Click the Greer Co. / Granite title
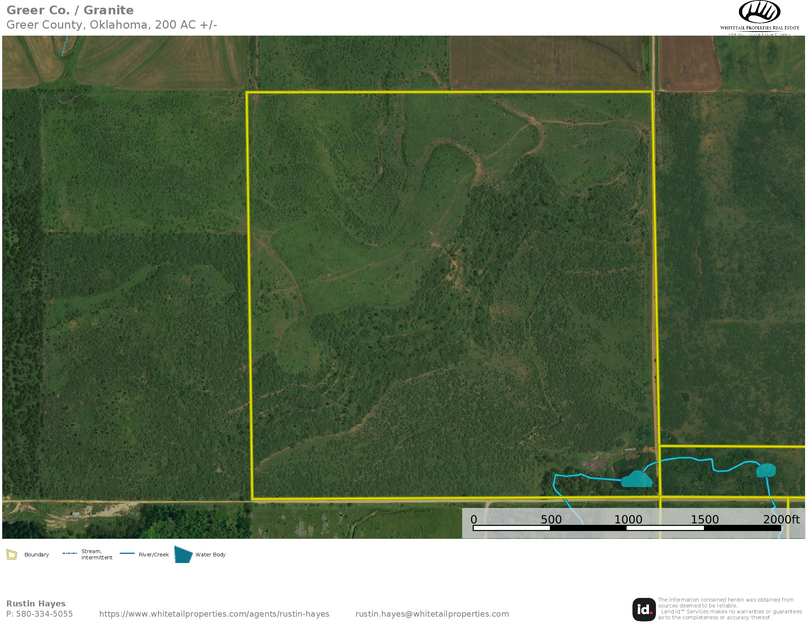The height and width of the screenshot is (624, 808). pos(70,10)
